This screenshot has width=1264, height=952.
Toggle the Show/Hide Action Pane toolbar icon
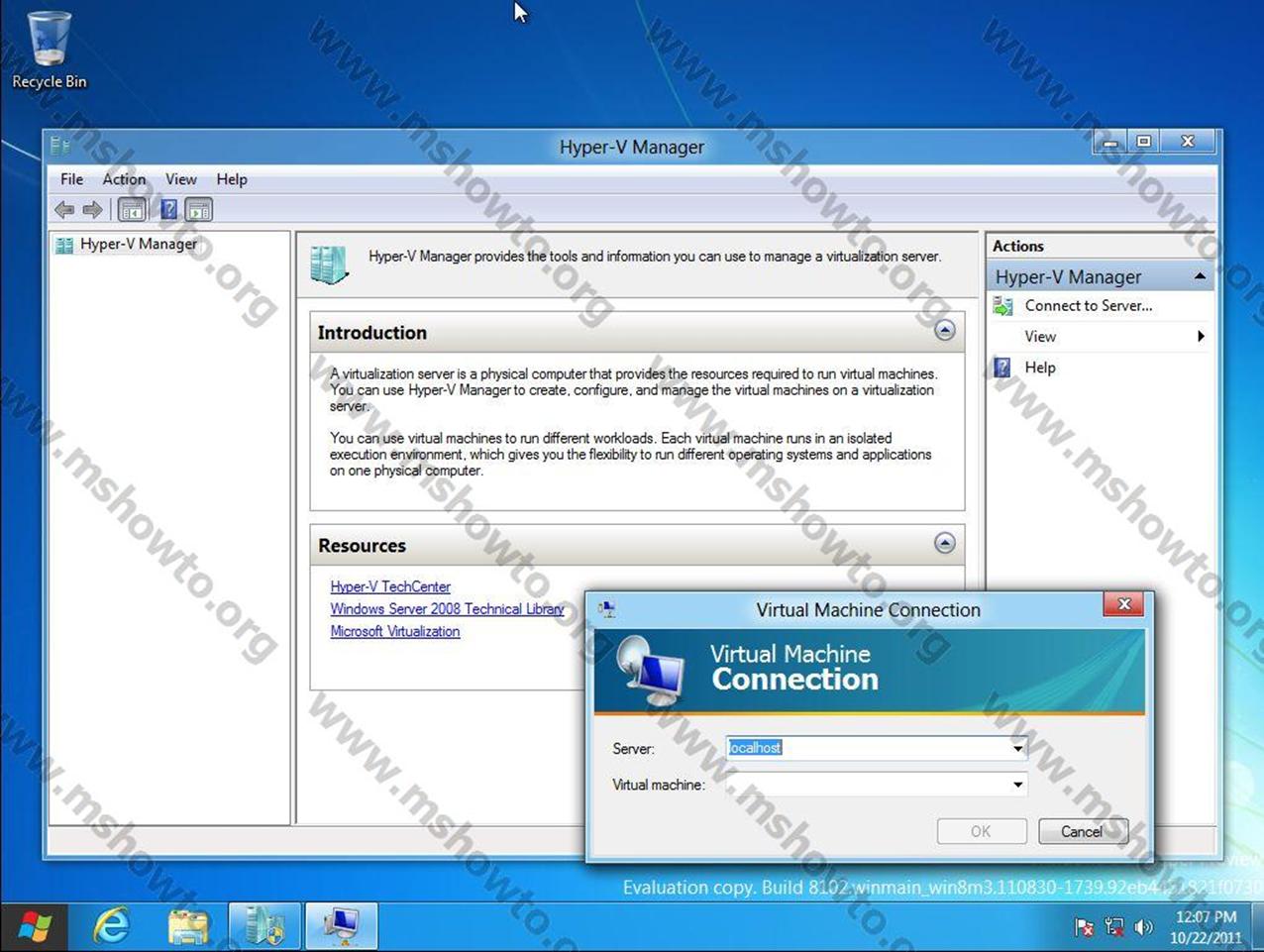tap(199, 210)
